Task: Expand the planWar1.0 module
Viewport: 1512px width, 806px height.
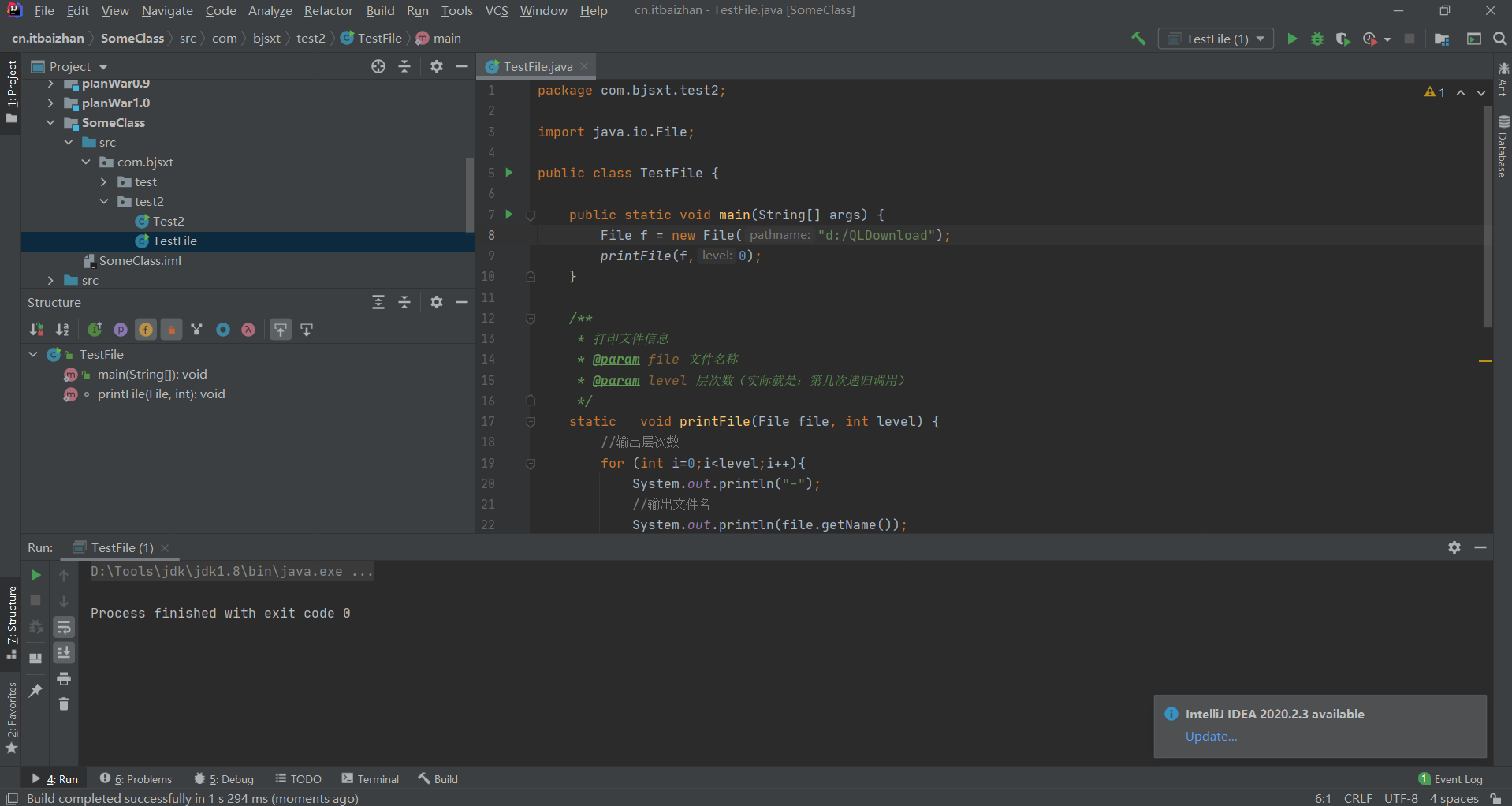Action: pos(50,103)
